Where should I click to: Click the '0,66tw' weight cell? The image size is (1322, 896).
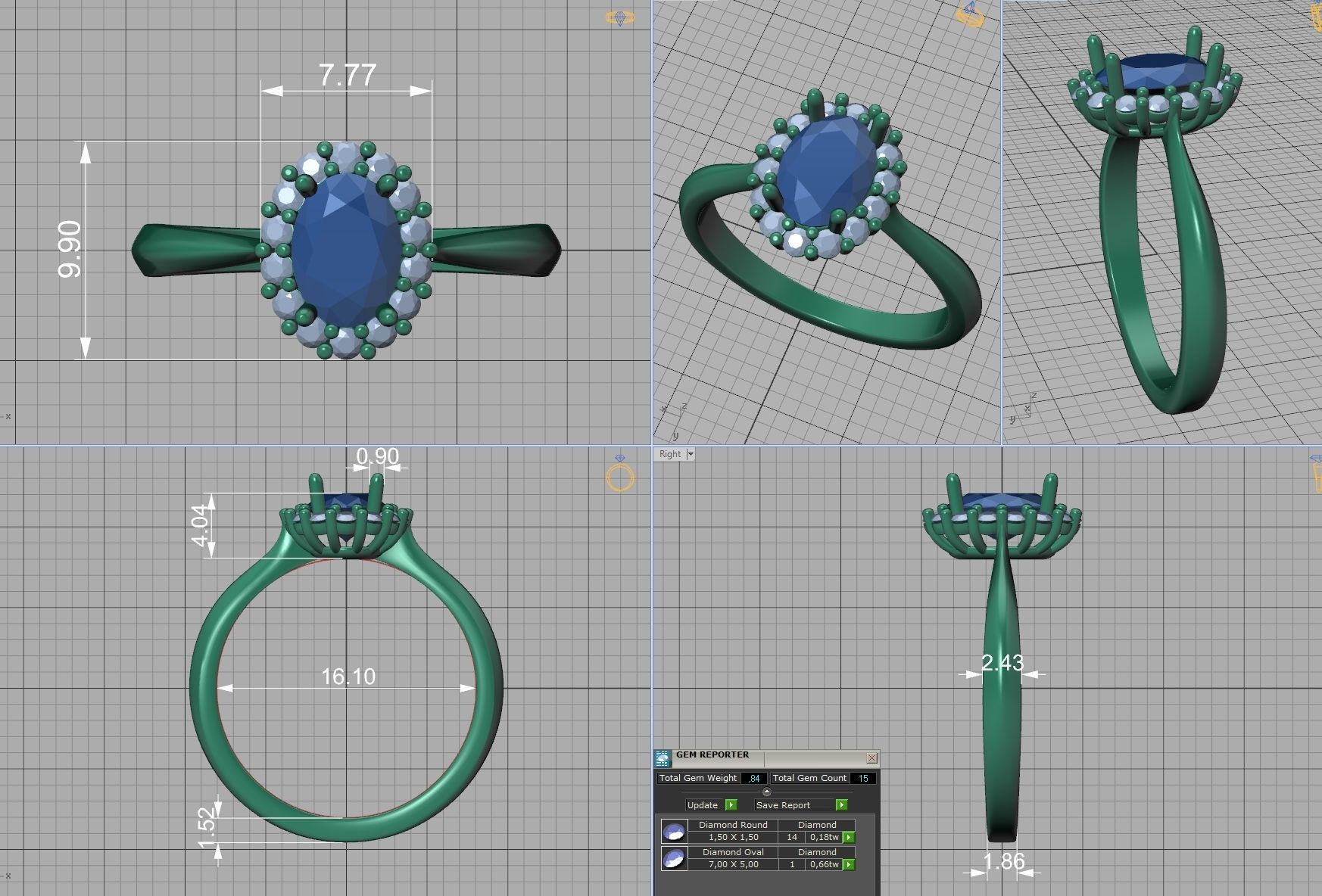click(825, 864)
